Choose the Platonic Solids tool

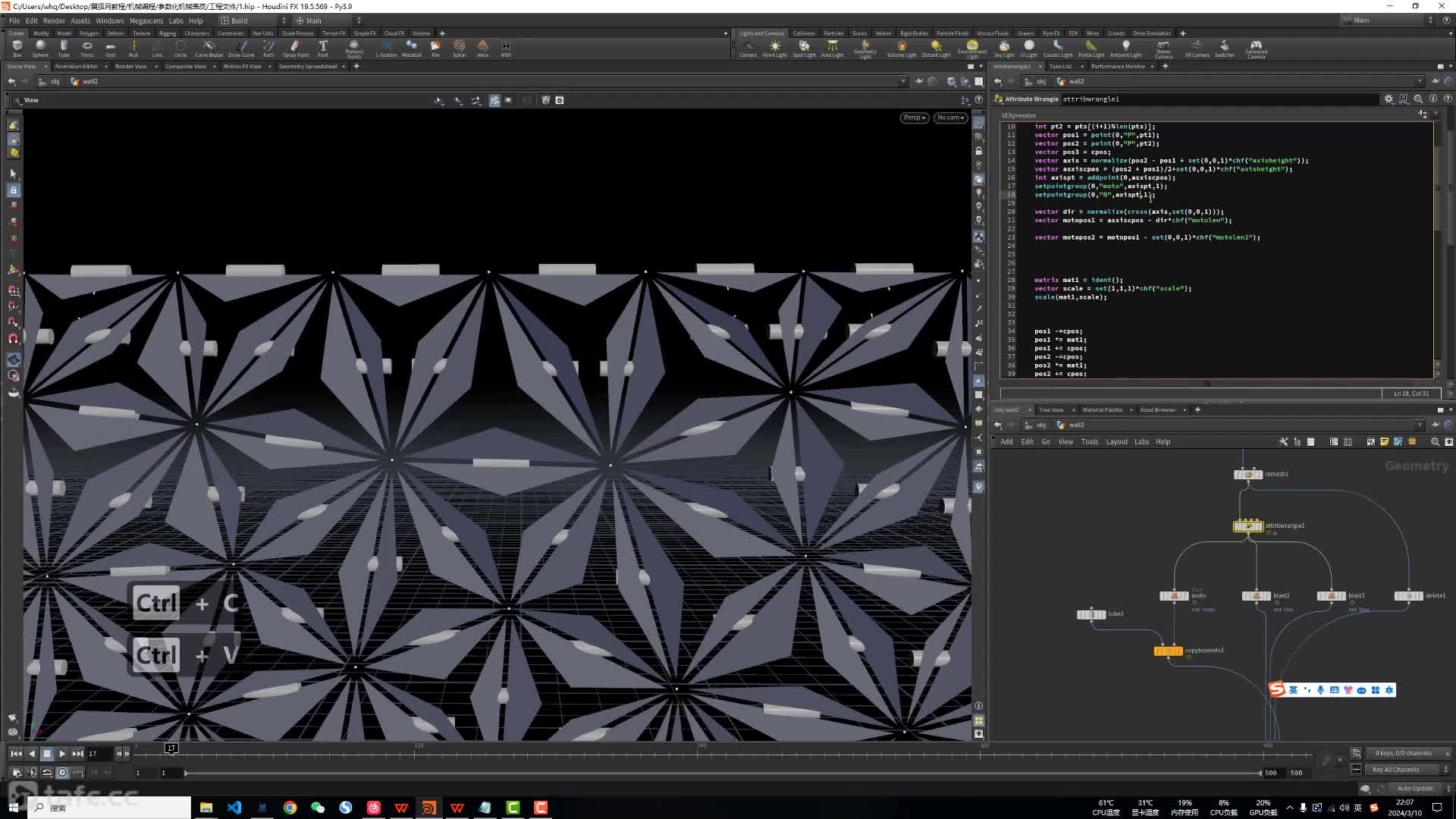coord(354,49)
